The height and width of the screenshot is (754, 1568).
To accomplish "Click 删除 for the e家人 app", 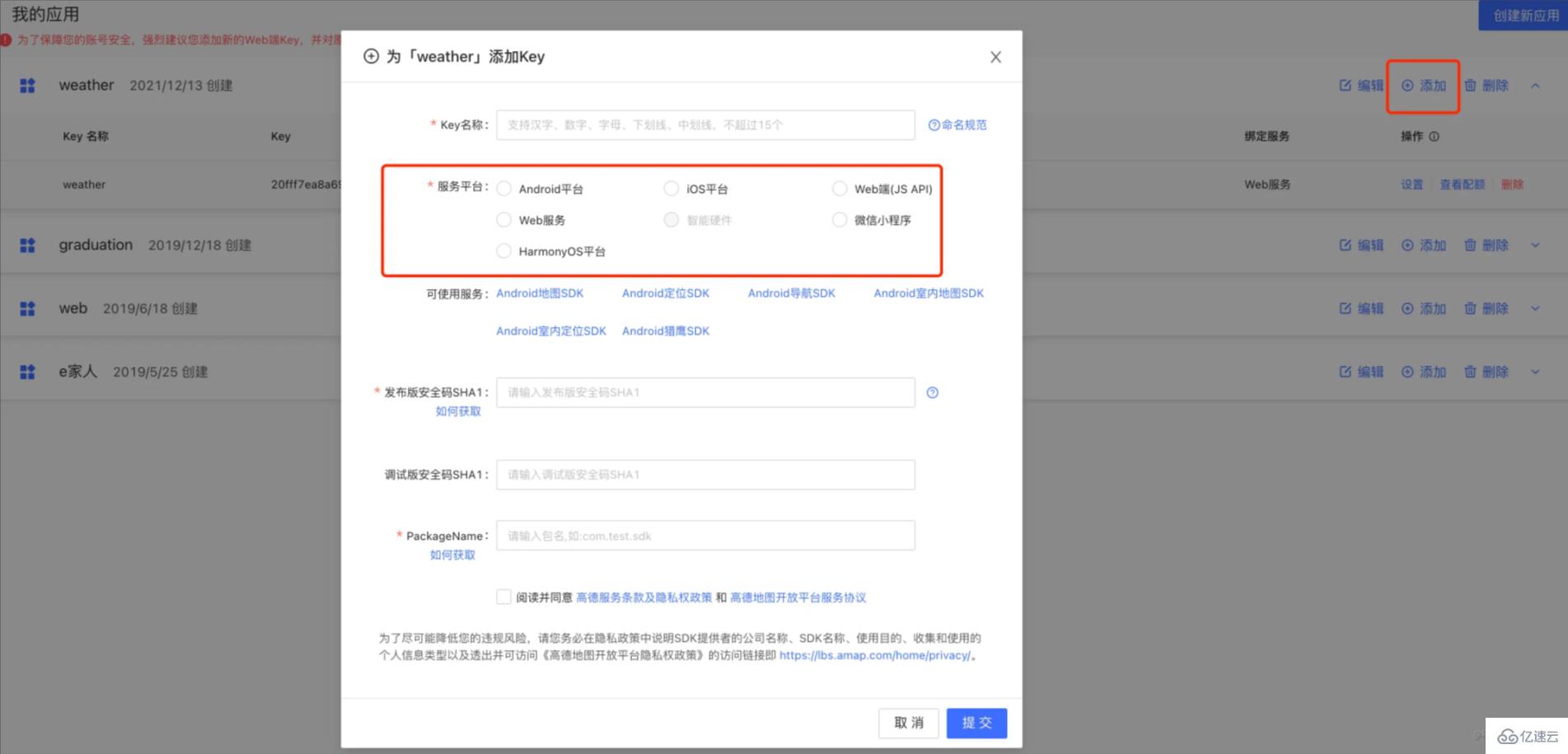I will pyautogui.click(x=1486, y=372).
